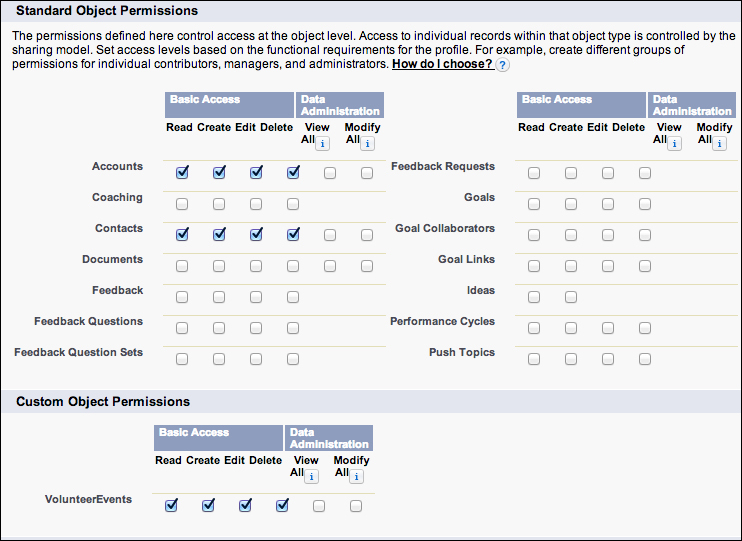Uncheck Delete permission for Contacts
This screenshot has height=541, width=742.
pos(293,235)
